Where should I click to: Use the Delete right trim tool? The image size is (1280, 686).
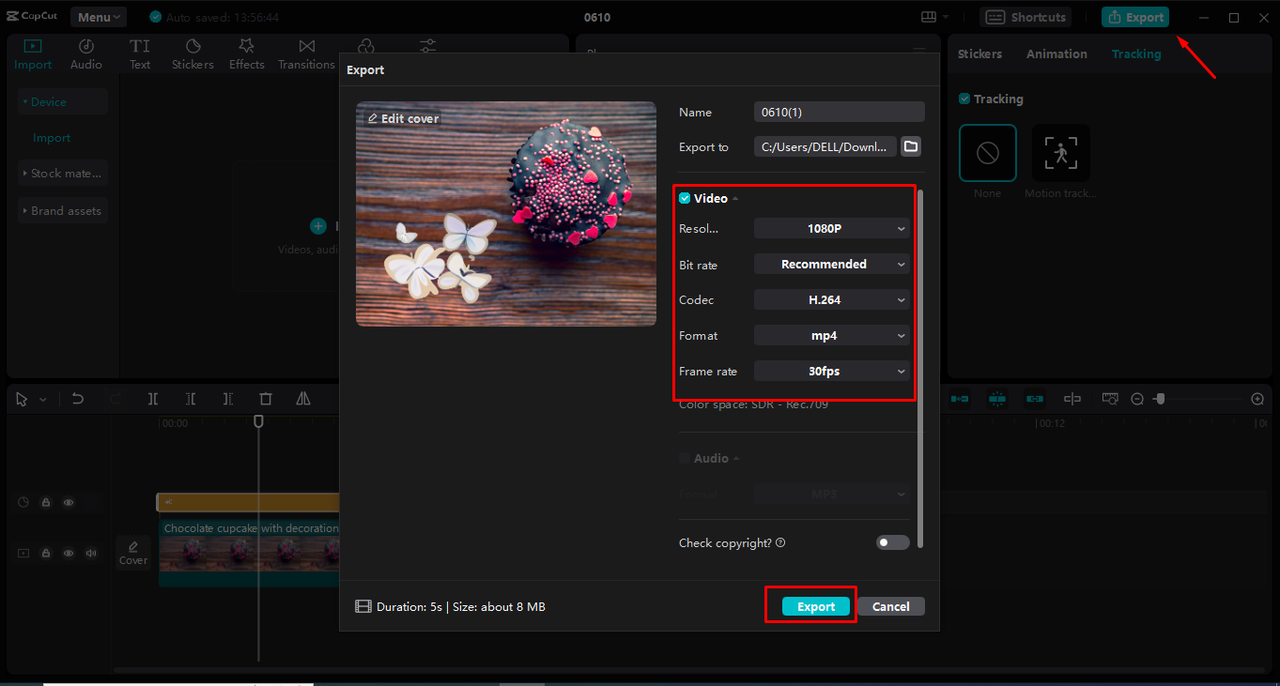click(228, 399)
